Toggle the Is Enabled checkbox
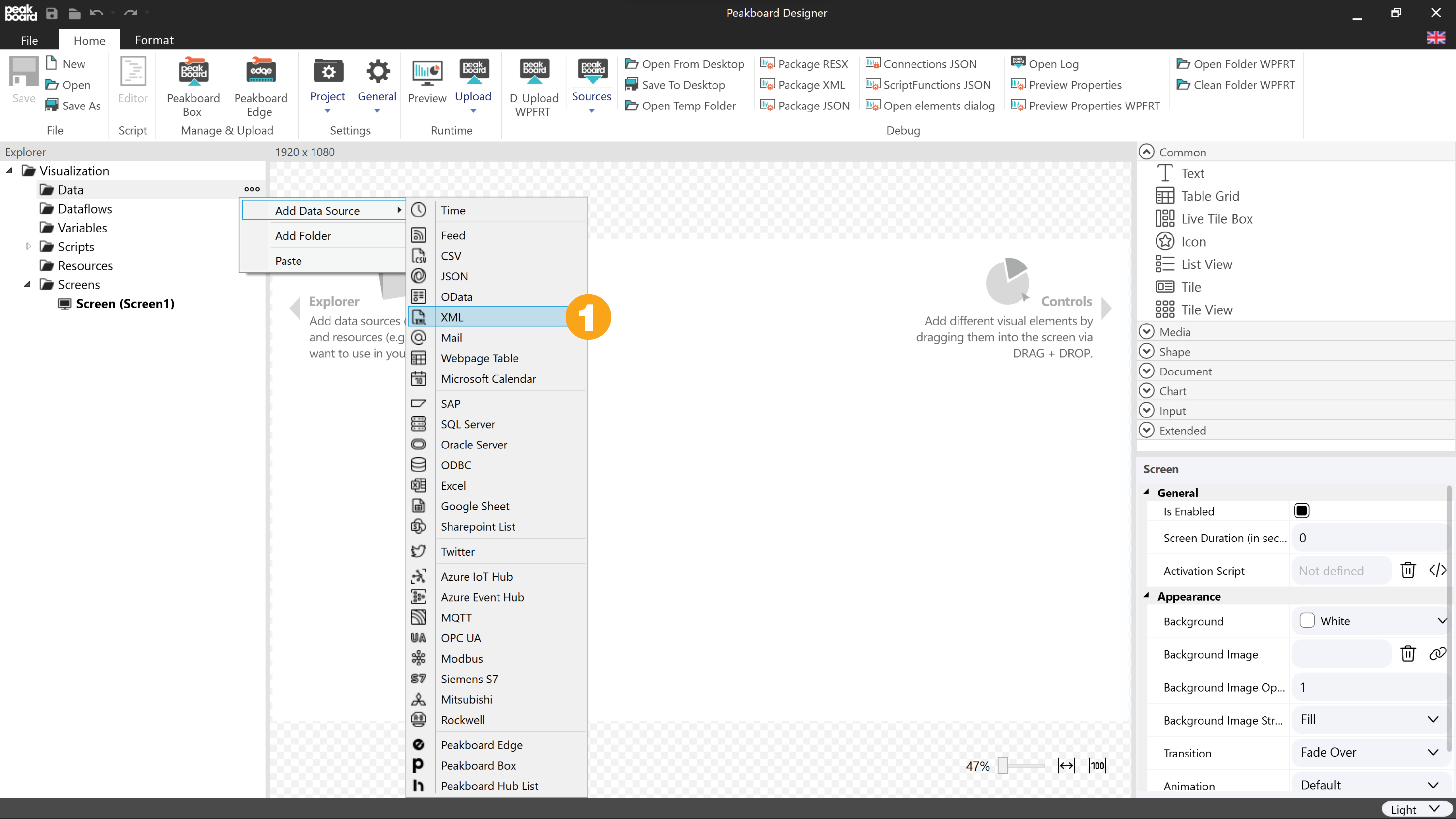The height and width of the screenshot is (819, 1456). 1301,511
